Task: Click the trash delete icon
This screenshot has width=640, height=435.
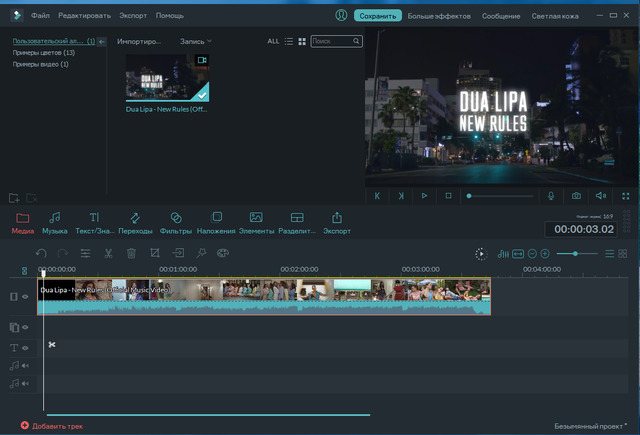Action: click(x=131, y=254)
